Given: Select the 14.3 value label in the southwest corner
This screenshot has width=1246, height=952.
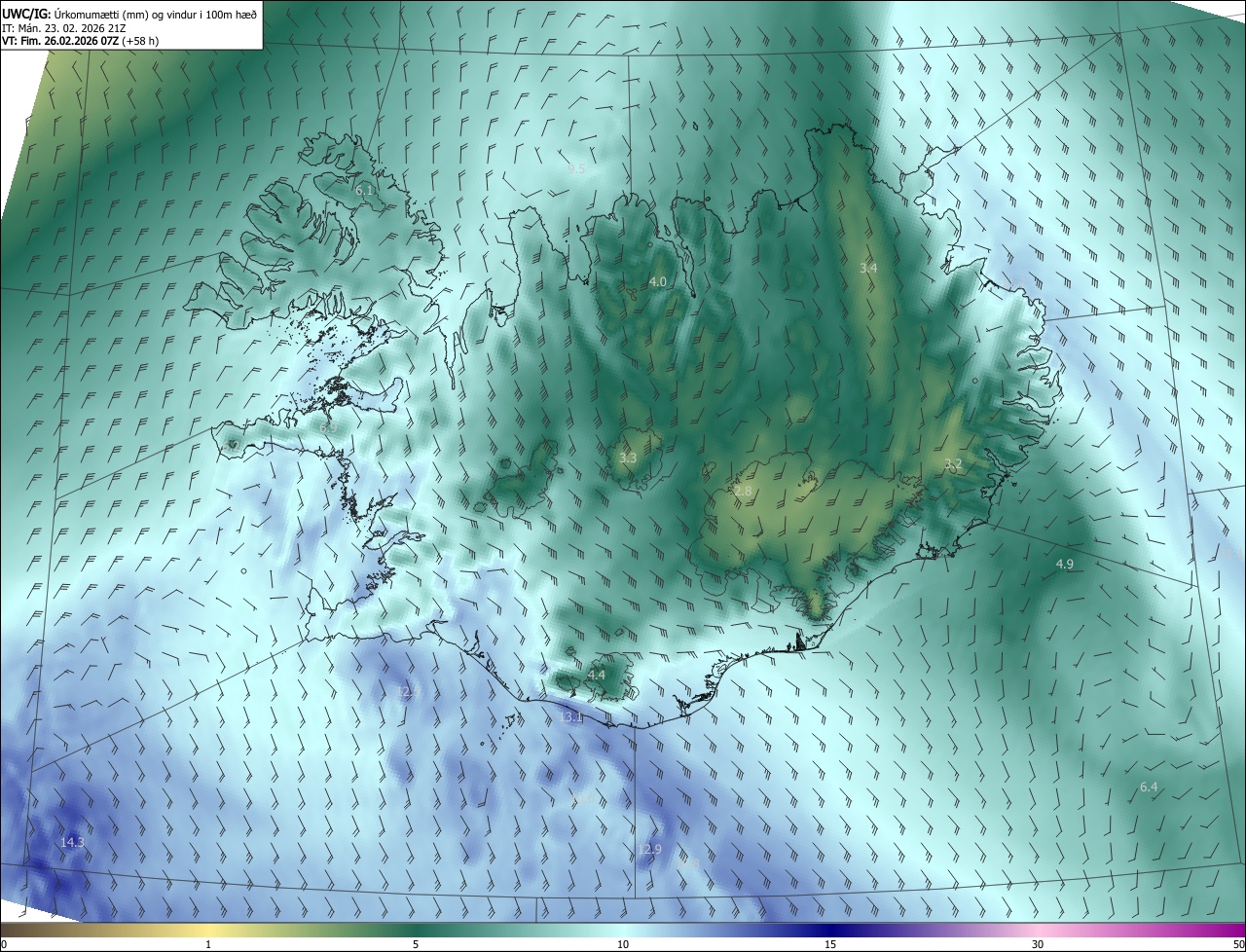Looking at the screenshot, I should coord(72,842).
